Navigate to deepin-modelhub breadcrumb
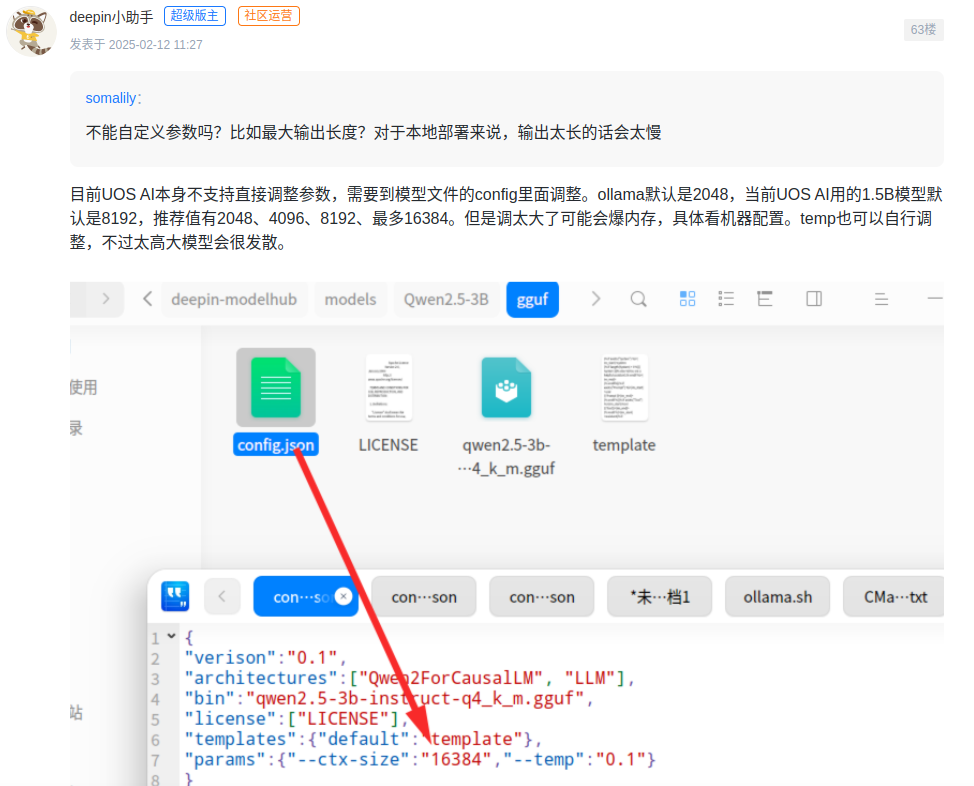The height and width of the screenshot is (786, 974). click(x=234, y=299)
